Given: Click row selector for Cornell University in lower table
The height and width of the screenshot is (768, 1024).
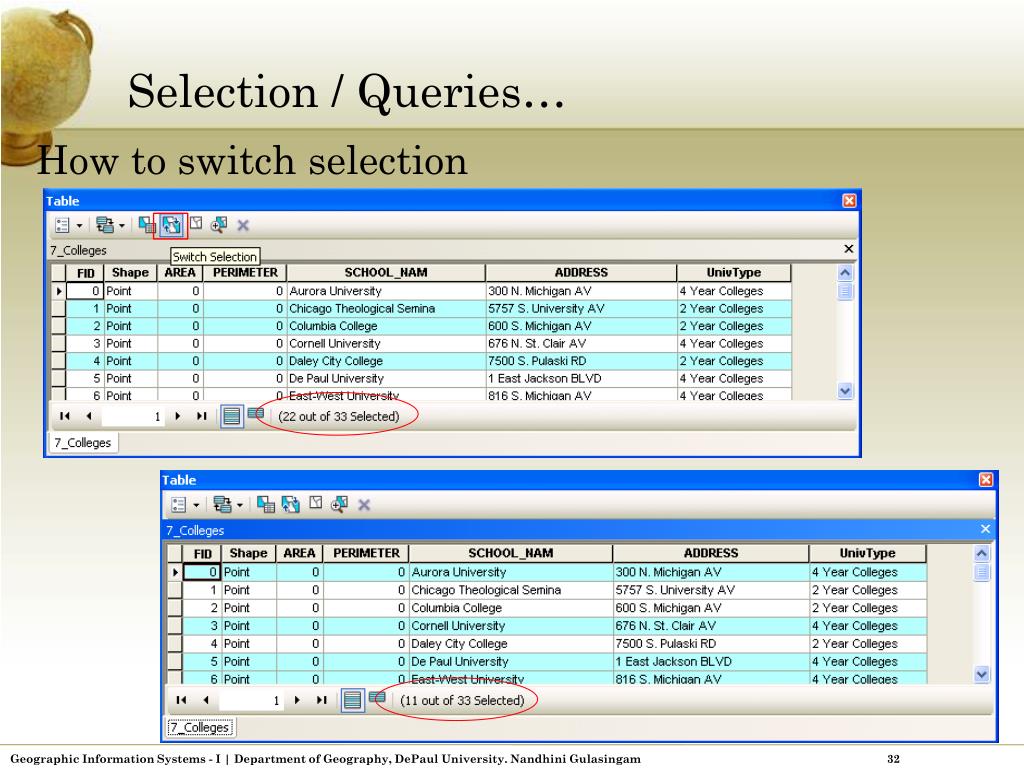Looking at the screenshot, I should click(x=175, y=626).
